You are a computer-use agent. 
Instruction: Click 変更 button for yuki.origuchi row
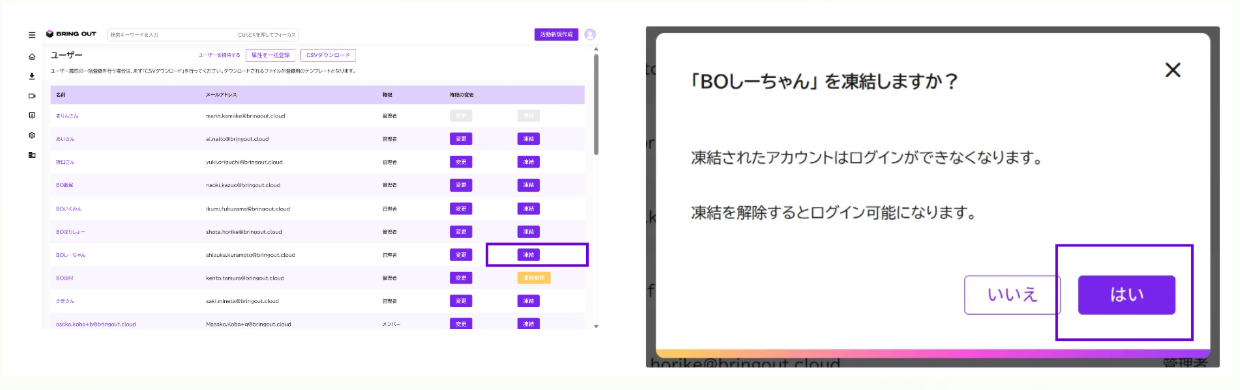461,161
